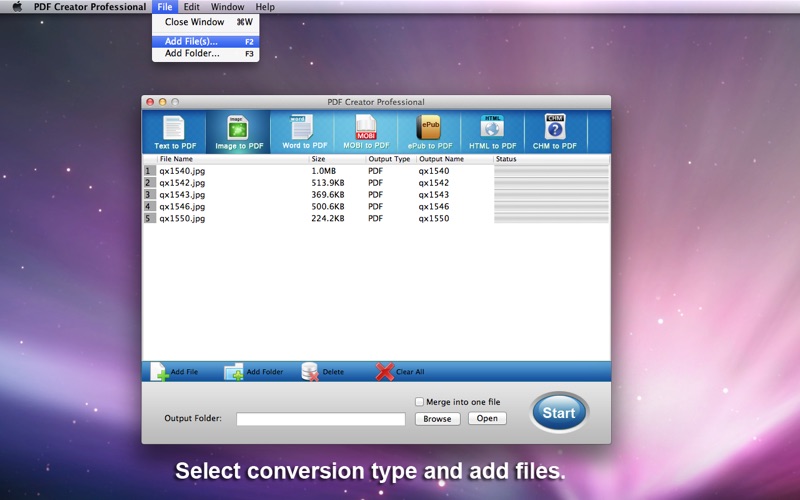Sort by File Name column header
Screen dimensions: 800x500
[x=233, y=159]
